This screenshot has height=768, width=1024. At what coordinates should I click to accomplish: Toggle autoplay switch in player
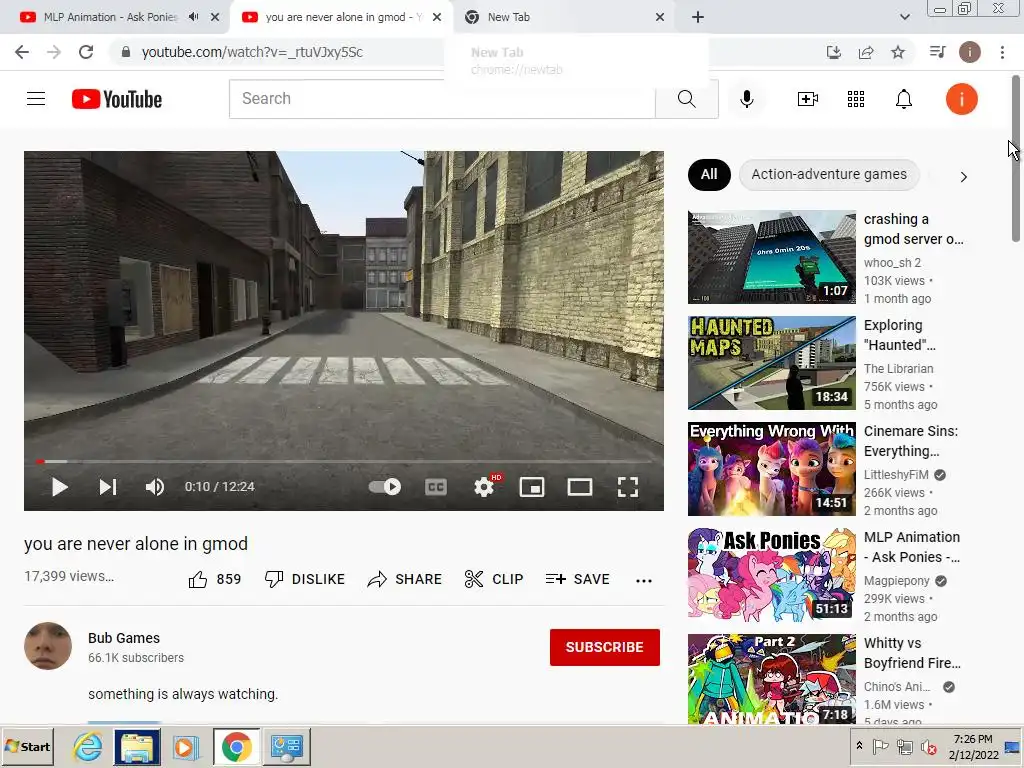(x=385, y=487)
